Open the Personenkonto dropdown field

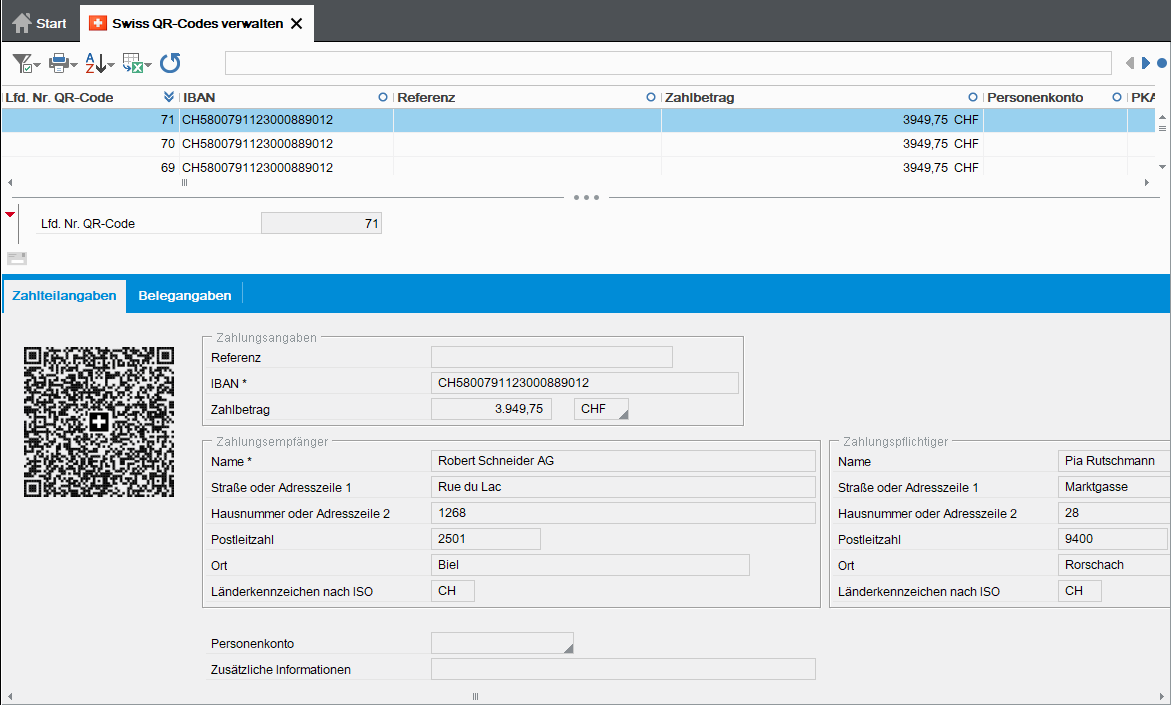(502, 644)
